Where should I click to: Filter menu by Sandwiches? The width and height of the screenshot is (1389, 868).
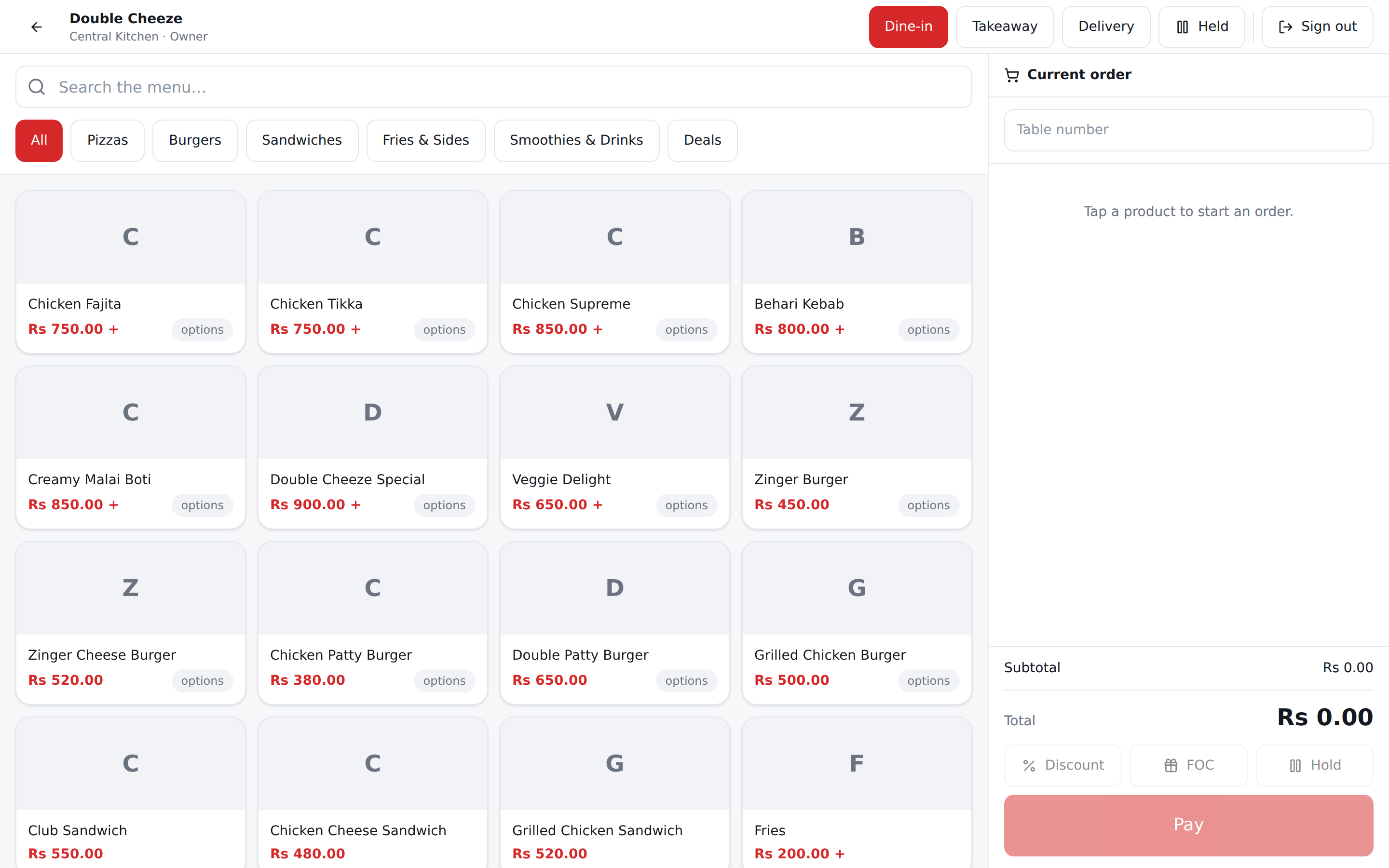302,141
